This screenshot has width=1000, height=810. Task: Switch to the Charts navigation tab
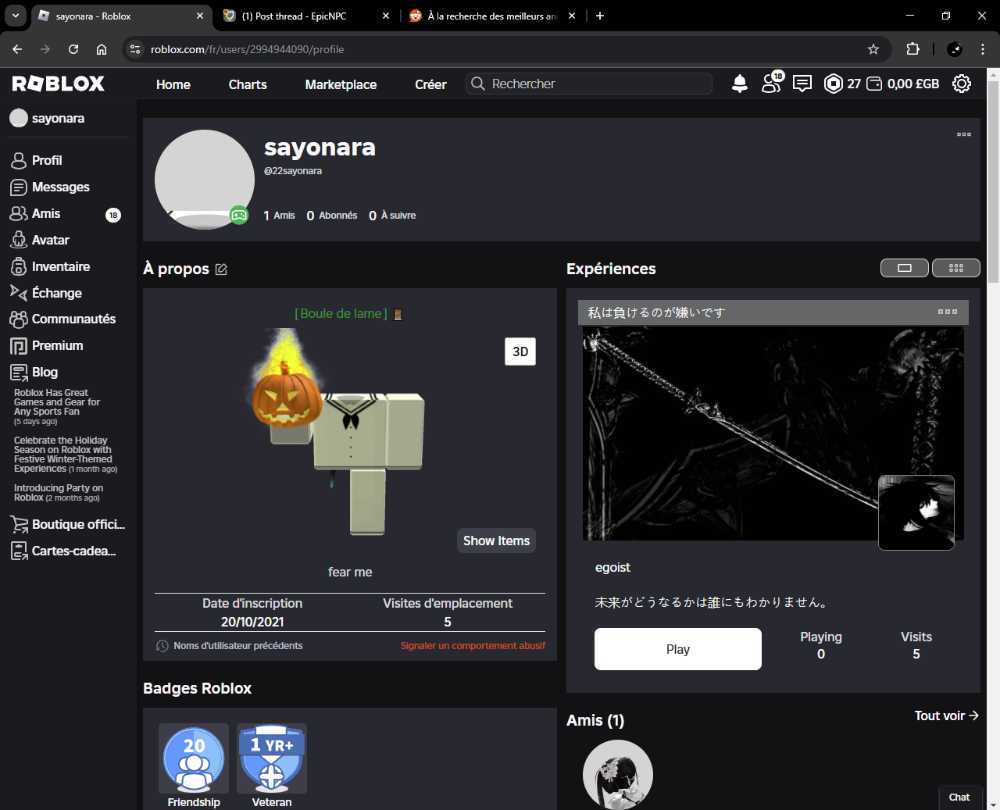[x=247, y=84]
